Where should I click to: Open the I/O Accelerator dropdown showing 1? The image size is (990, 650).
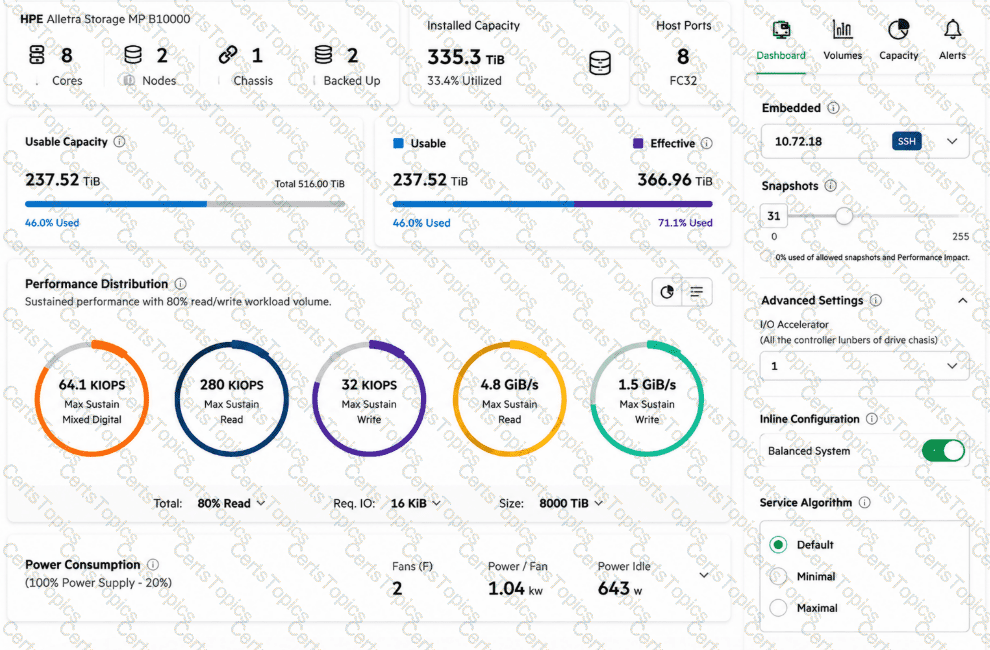click(864, 366)
